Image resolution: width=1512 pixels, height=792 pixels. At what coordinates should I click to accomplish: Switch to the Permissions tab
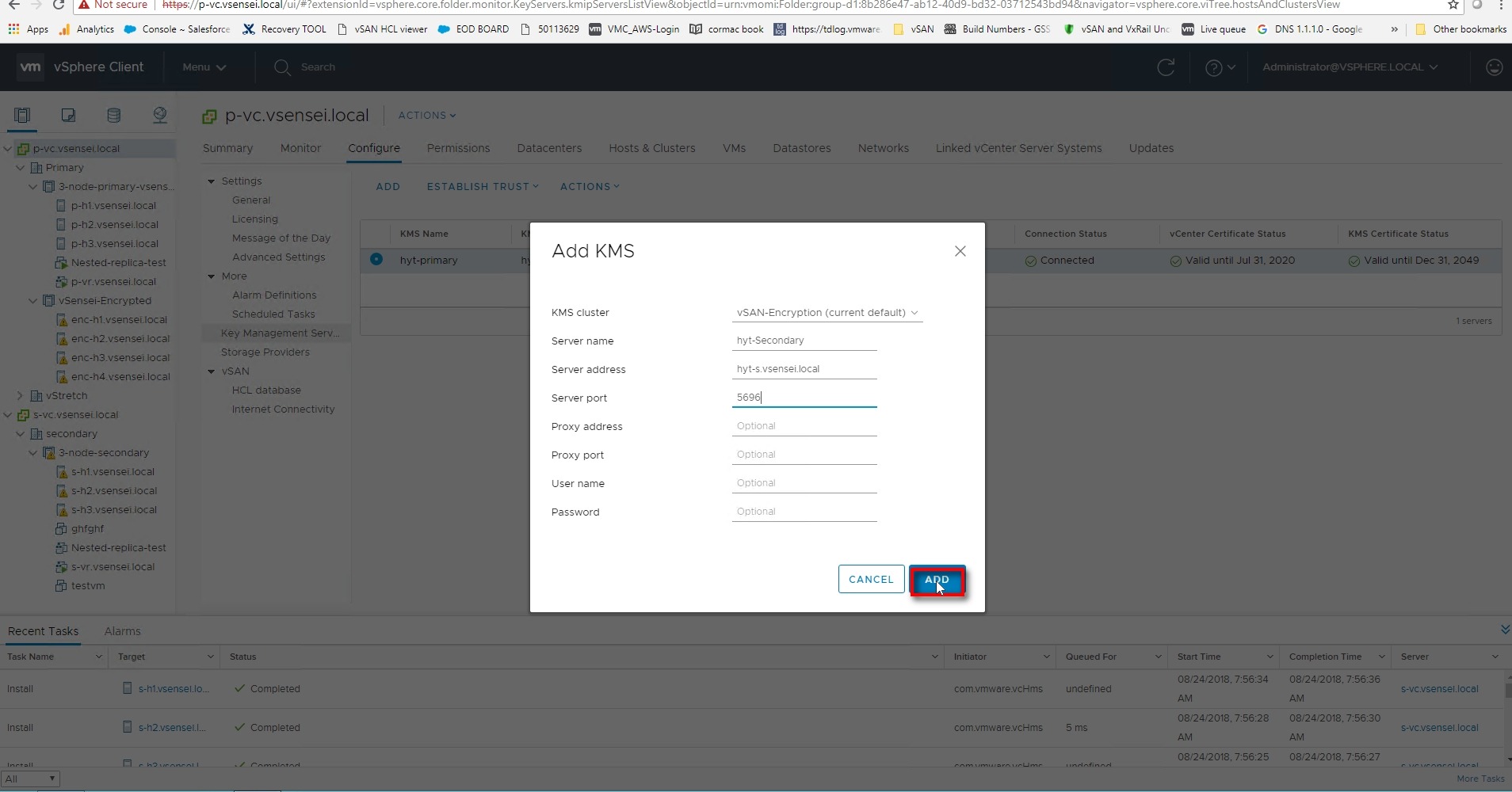[x=458, y=148]
